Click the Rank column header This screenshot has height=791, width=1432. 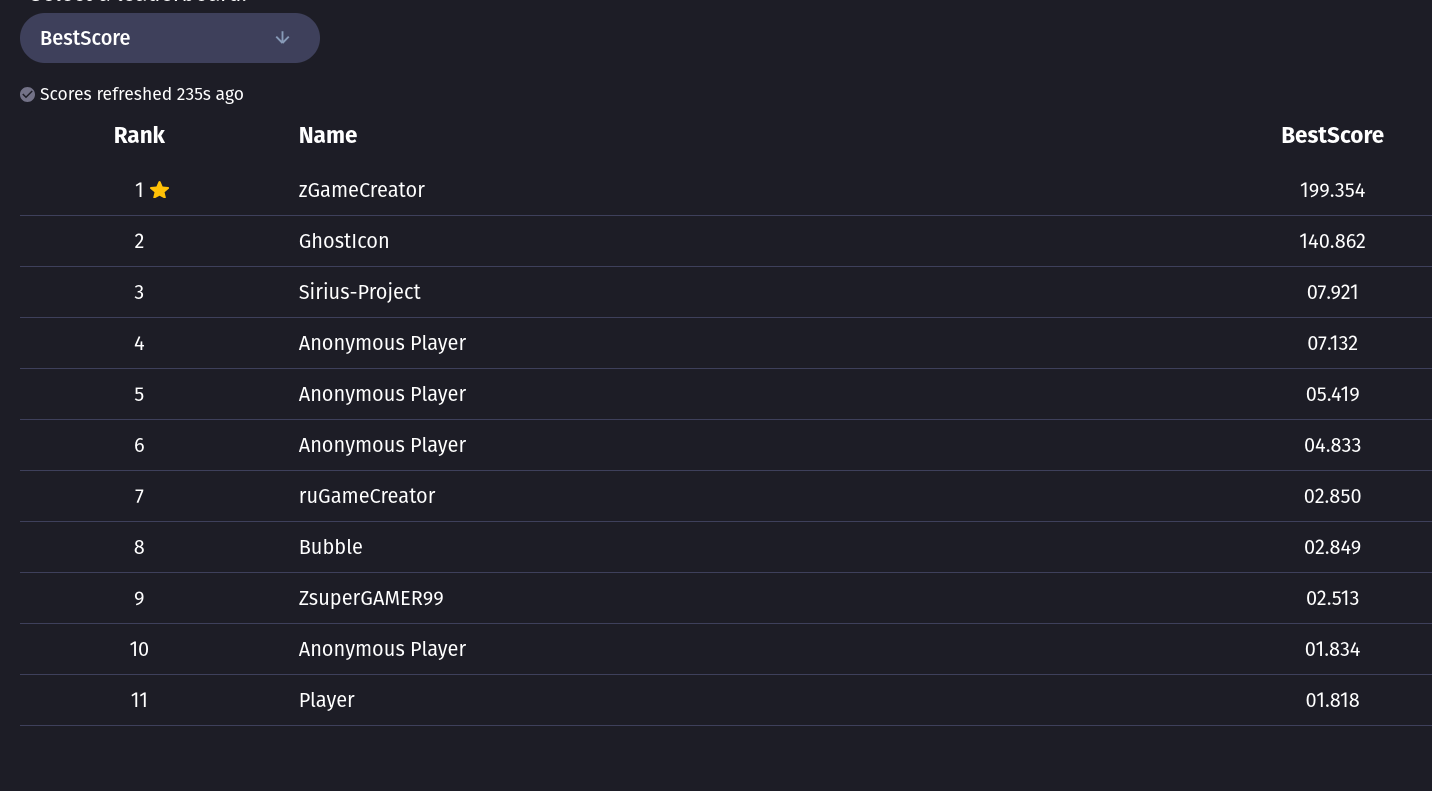pyautogui.click(x=139, y=135)
